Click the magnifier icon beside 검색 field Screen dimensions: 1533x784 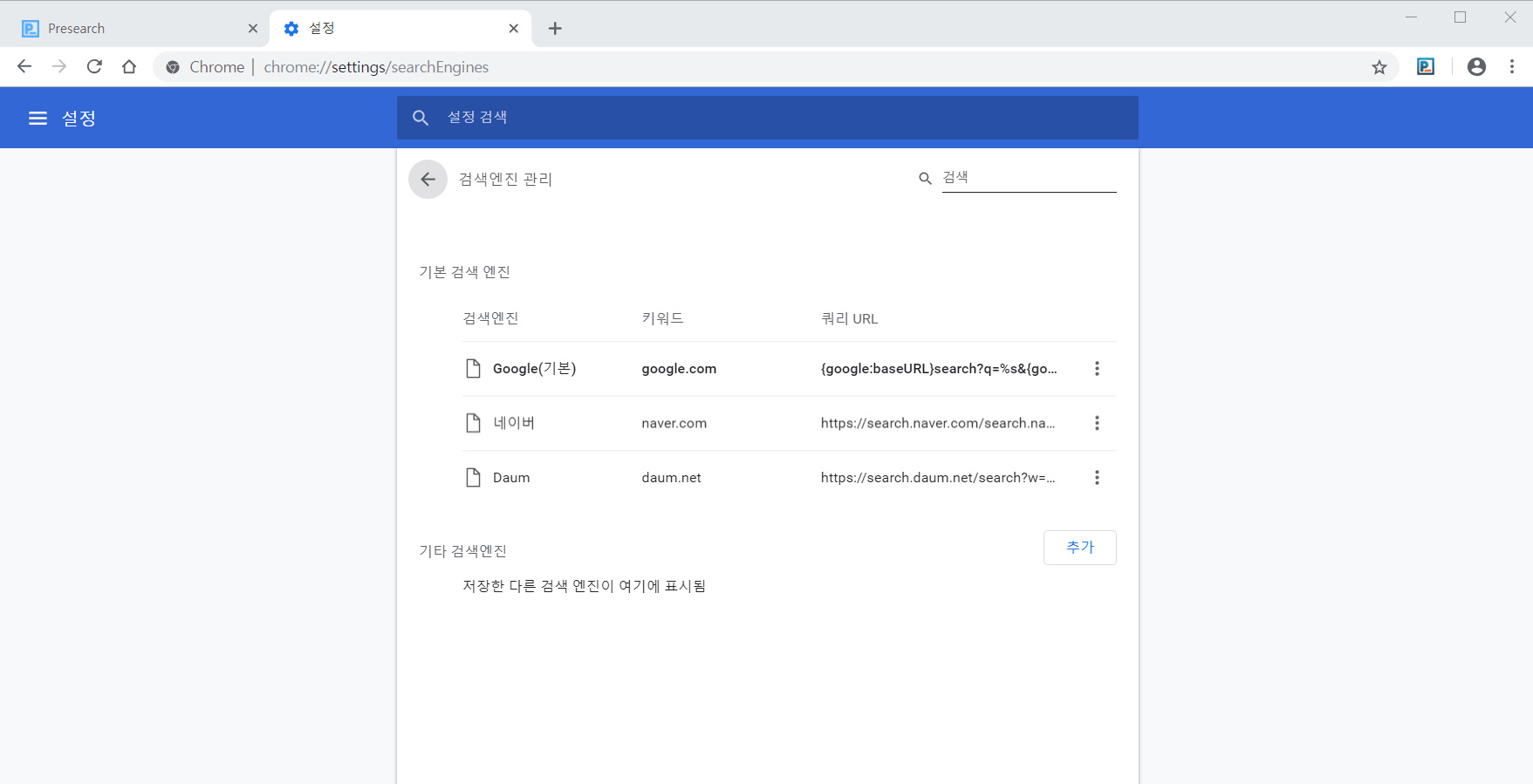[925, 178]
